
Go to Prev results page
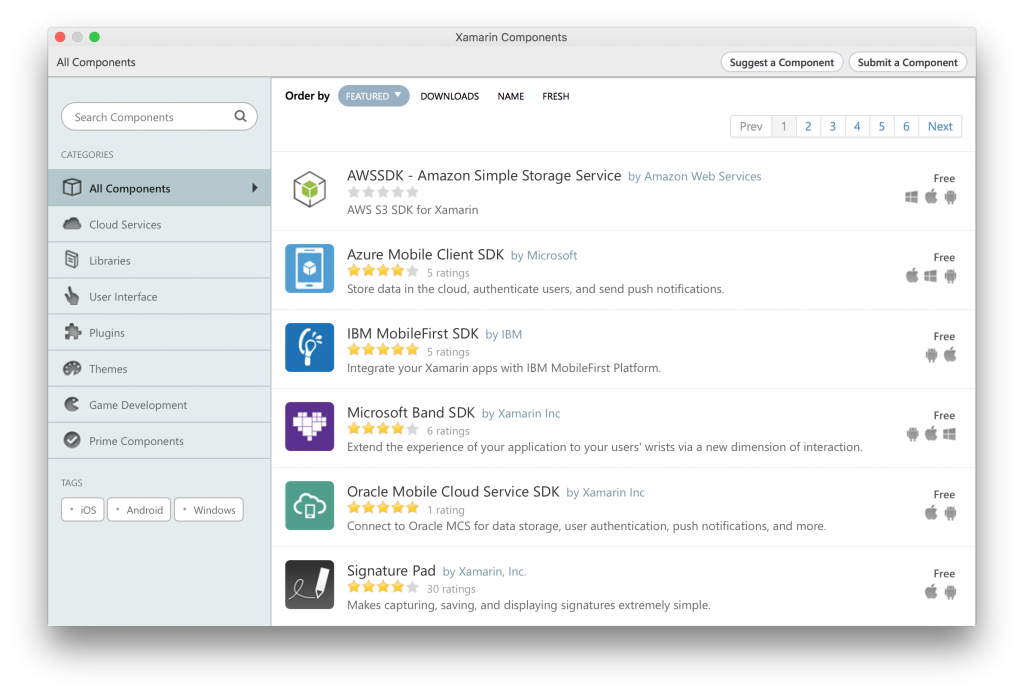coord(751,126)
